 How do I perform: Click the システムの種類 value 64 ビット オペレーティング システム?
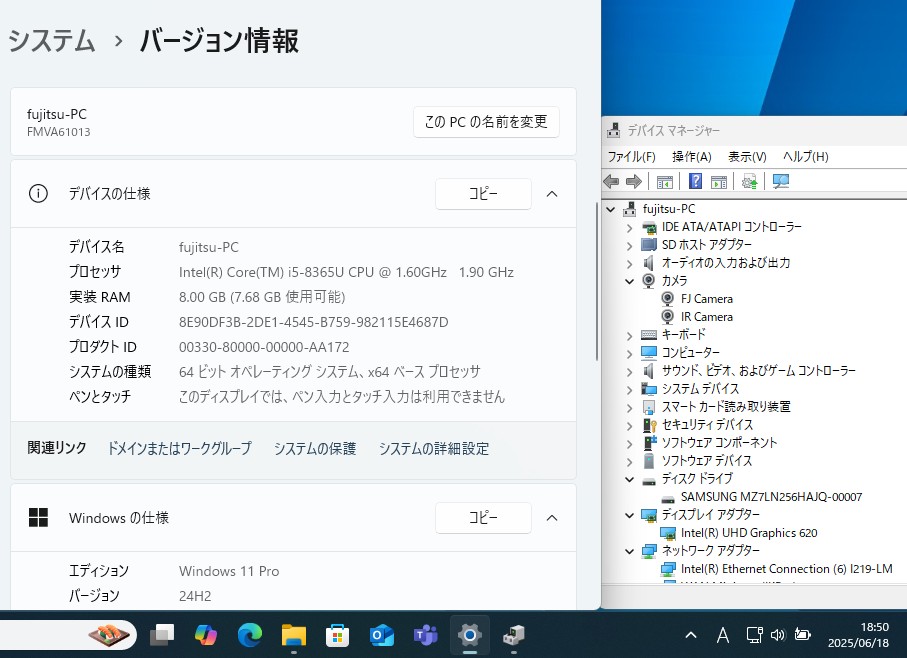point(330,372)
